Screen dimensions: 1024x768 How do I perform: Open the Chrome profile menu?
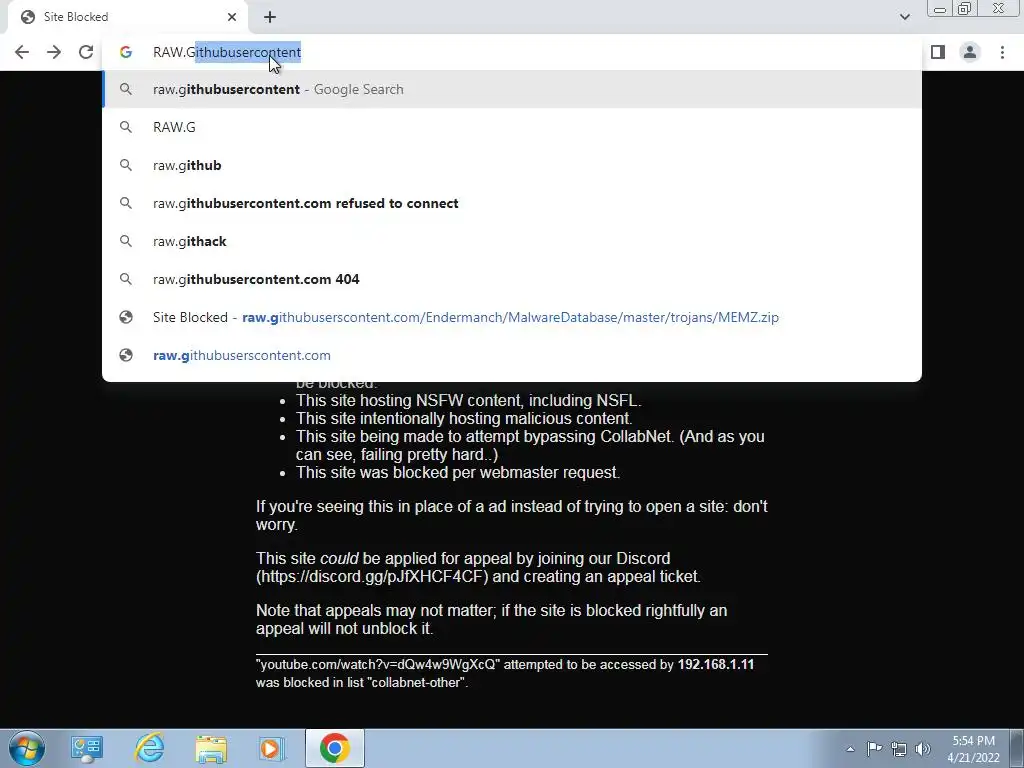coord(970,52)
